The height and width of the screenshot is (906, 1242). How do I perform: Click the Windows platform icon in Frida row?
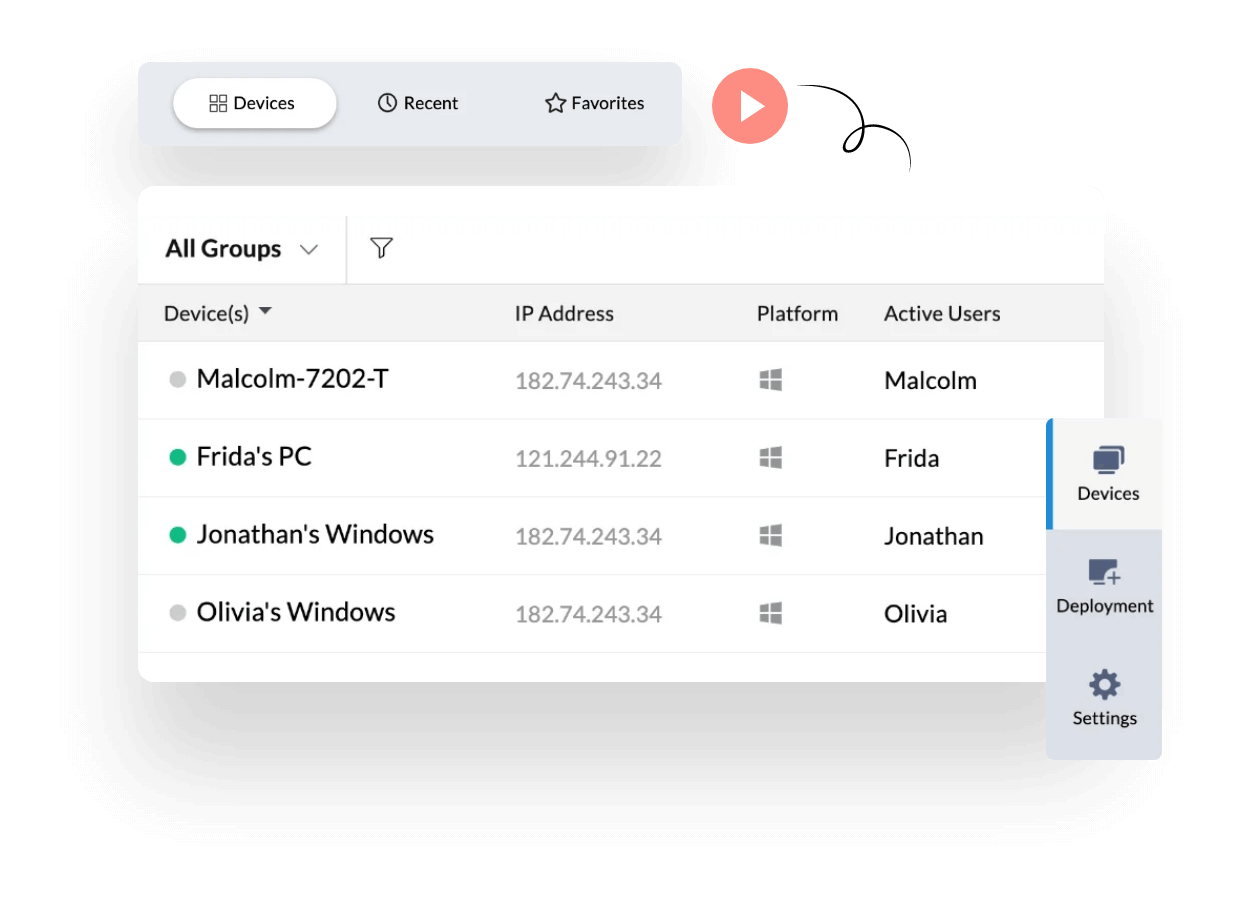coord(770,458)
